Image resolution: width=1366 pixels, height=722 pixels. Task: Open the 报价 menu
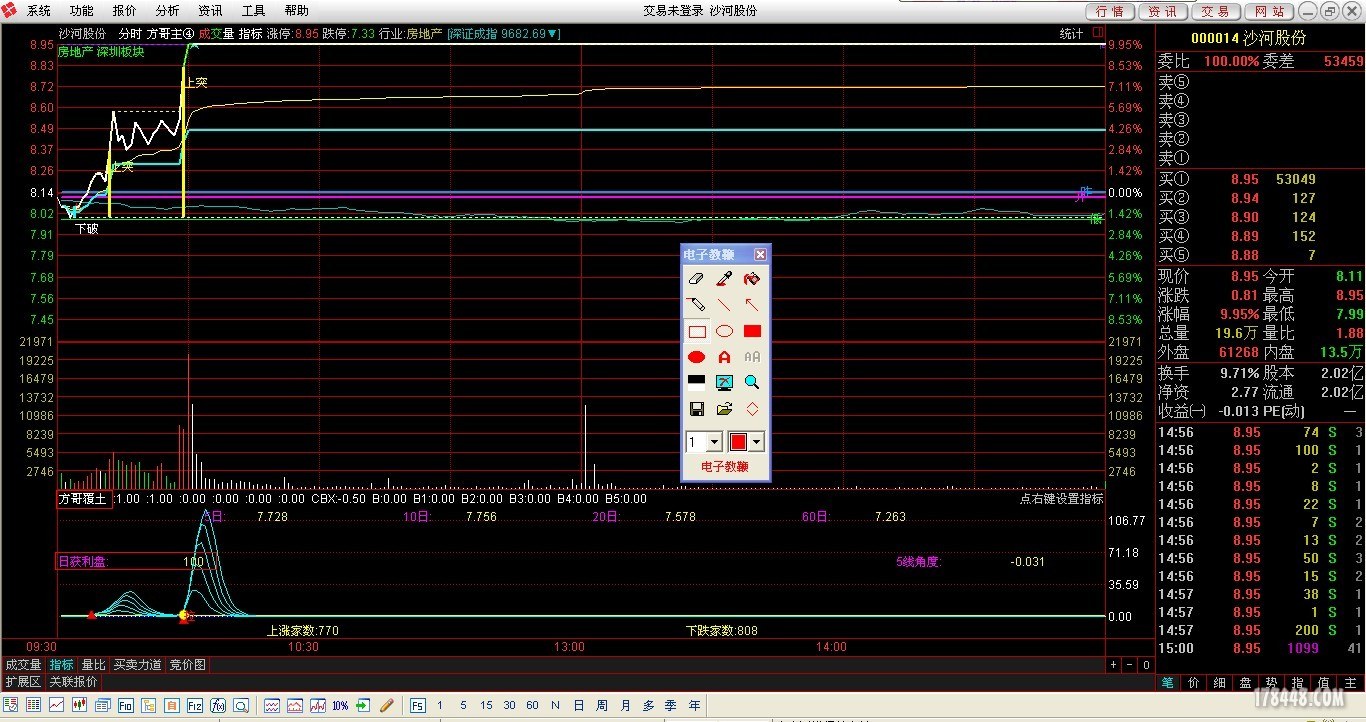[125, 11]
